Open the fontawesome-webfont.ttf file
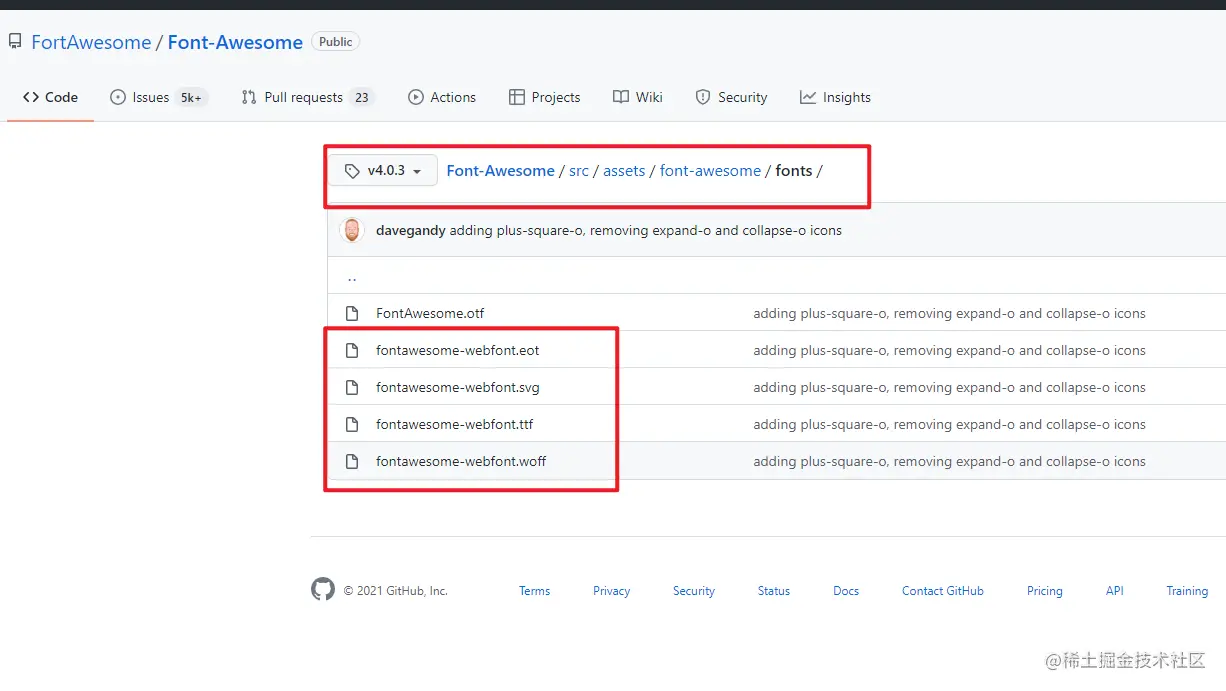 click(455, 424)
